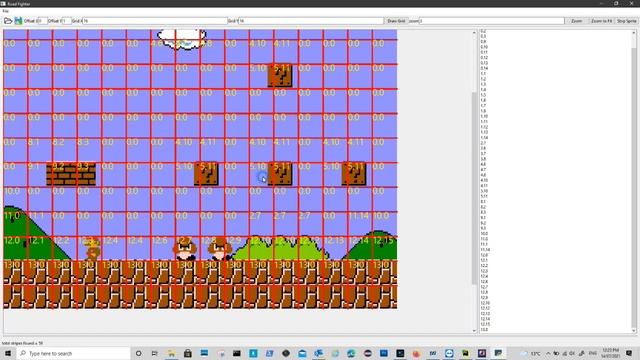Click the grid tile labeled 12.6
The height and width of the screenshot is (360, 640).
[163, 248]
